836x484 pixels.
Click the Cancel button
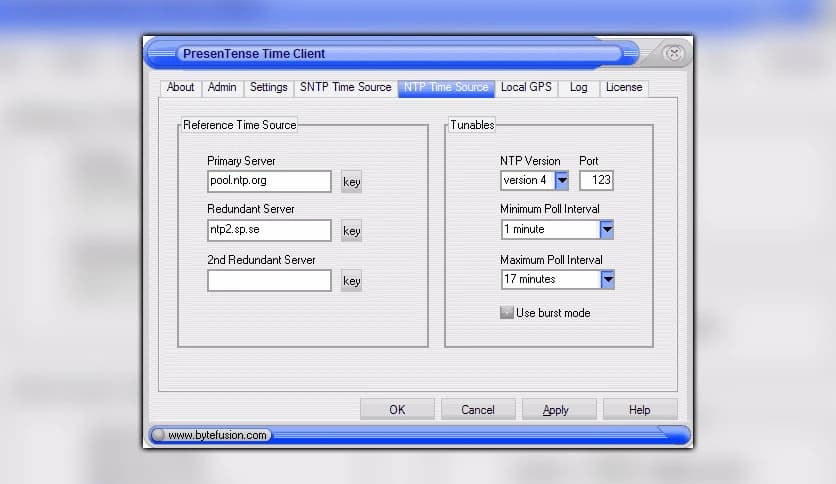pos(478,409)
